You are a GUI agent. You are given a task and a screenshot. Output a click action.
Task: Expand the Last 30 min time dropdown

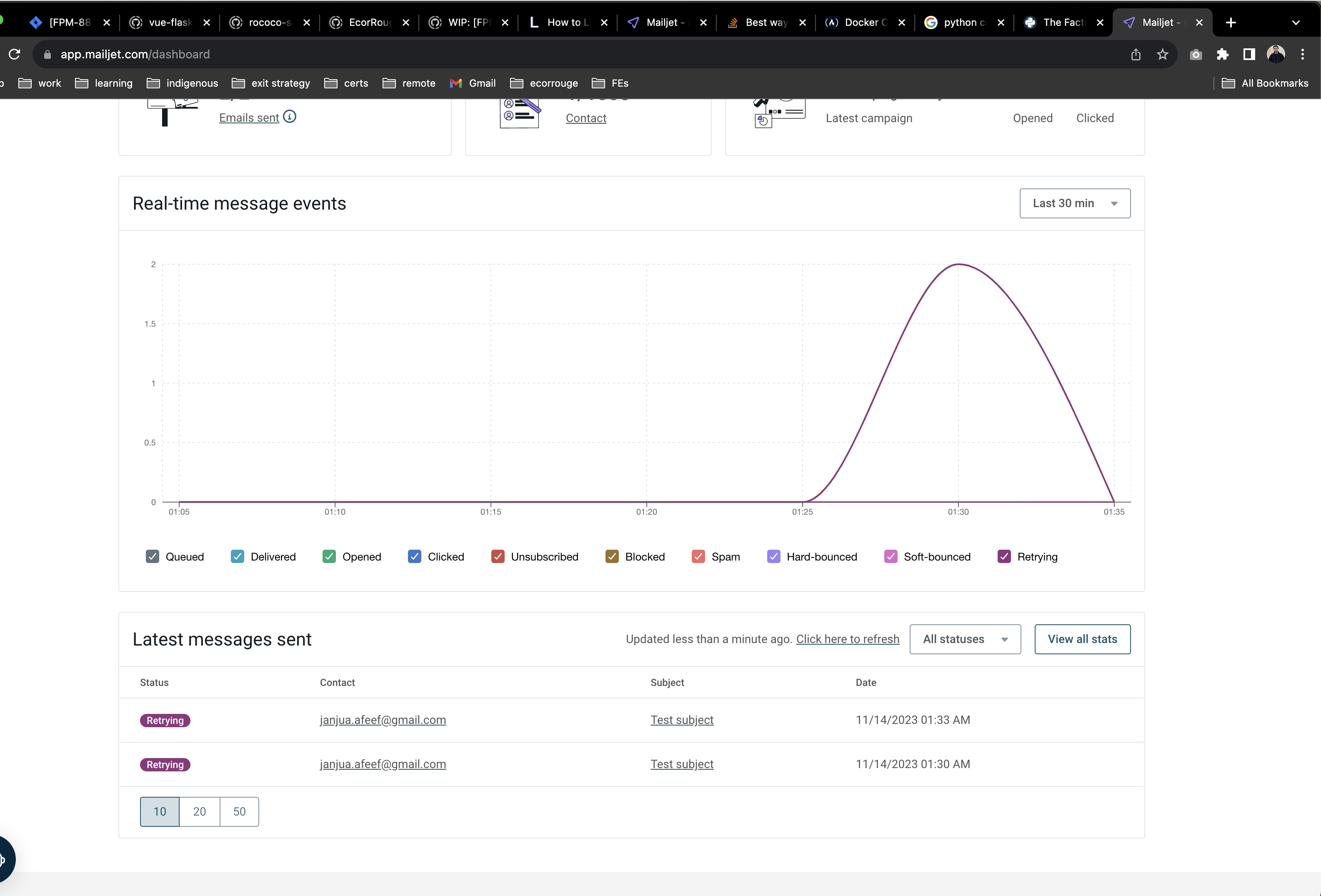1075,203
